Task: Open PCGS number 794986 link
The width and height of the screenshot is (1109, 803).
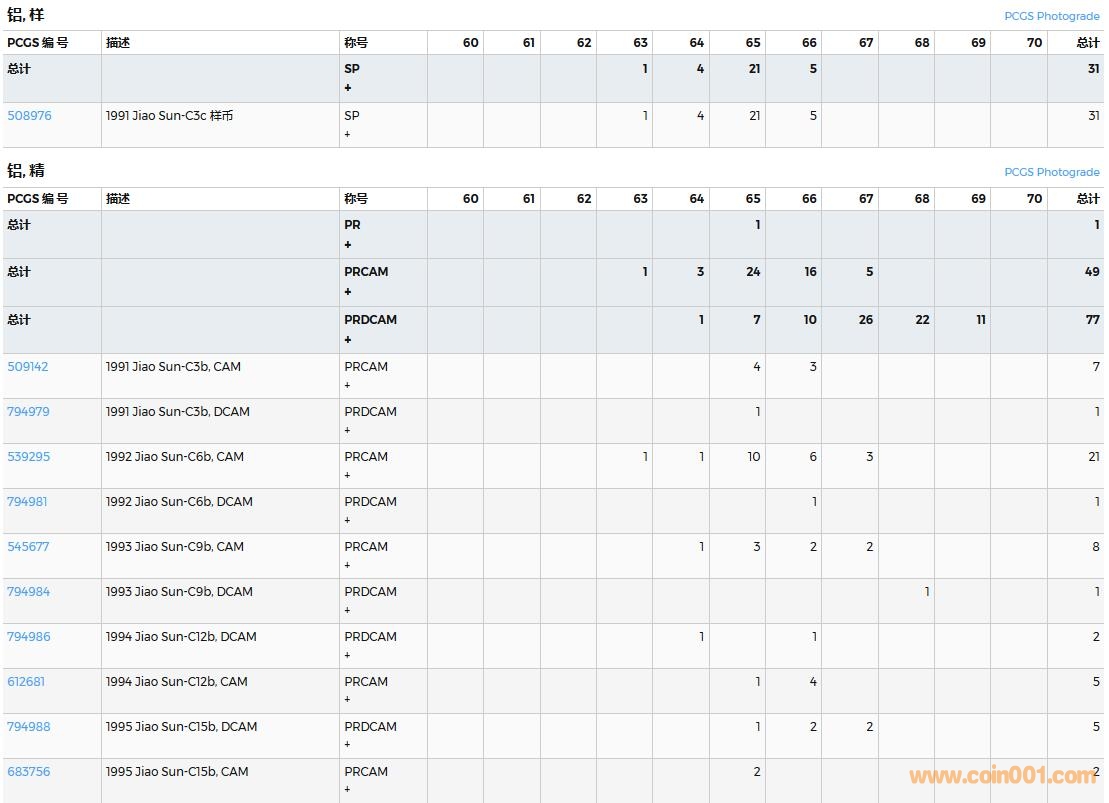Action: pos(28,637)
